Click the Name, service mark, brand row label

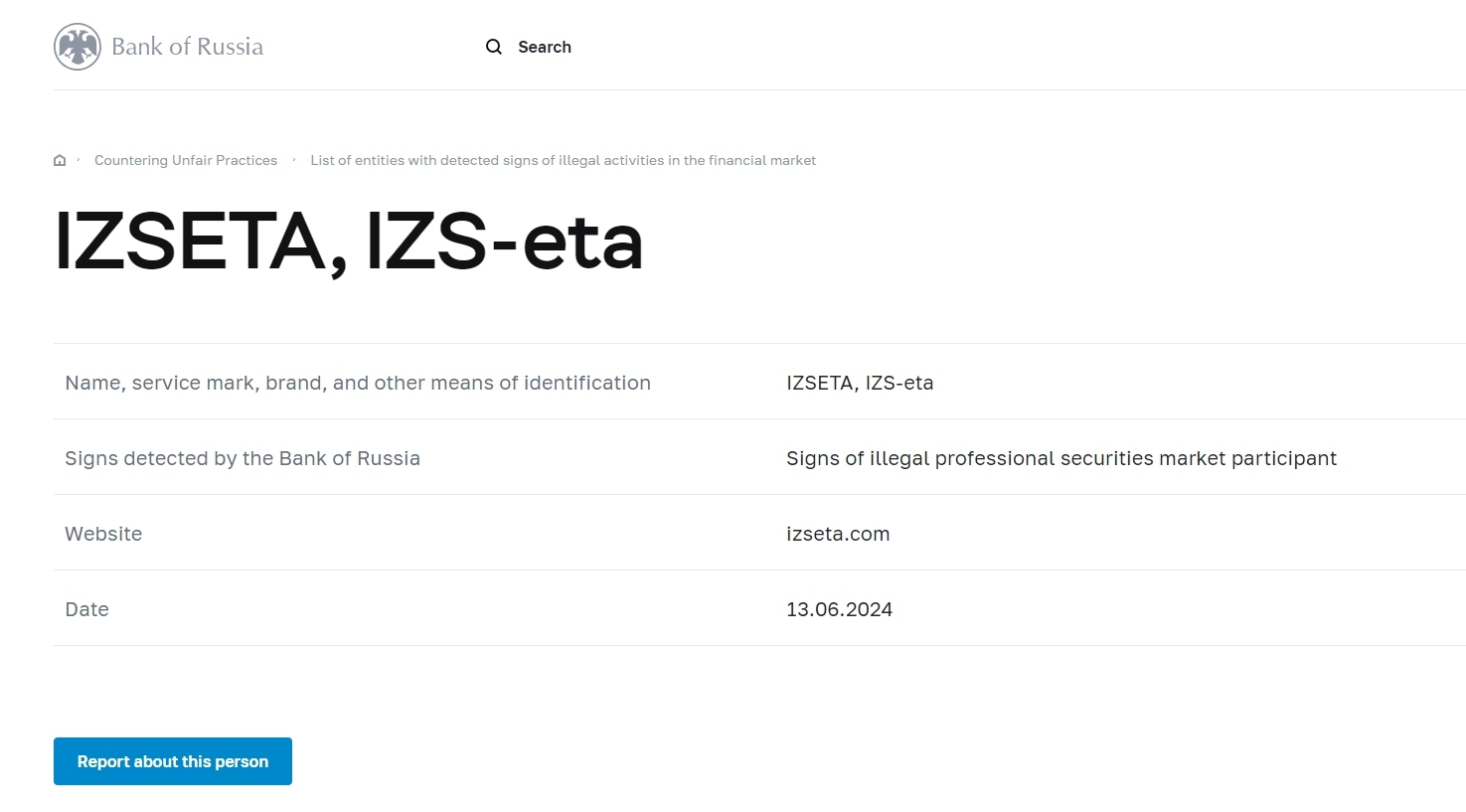pos(358,383)
